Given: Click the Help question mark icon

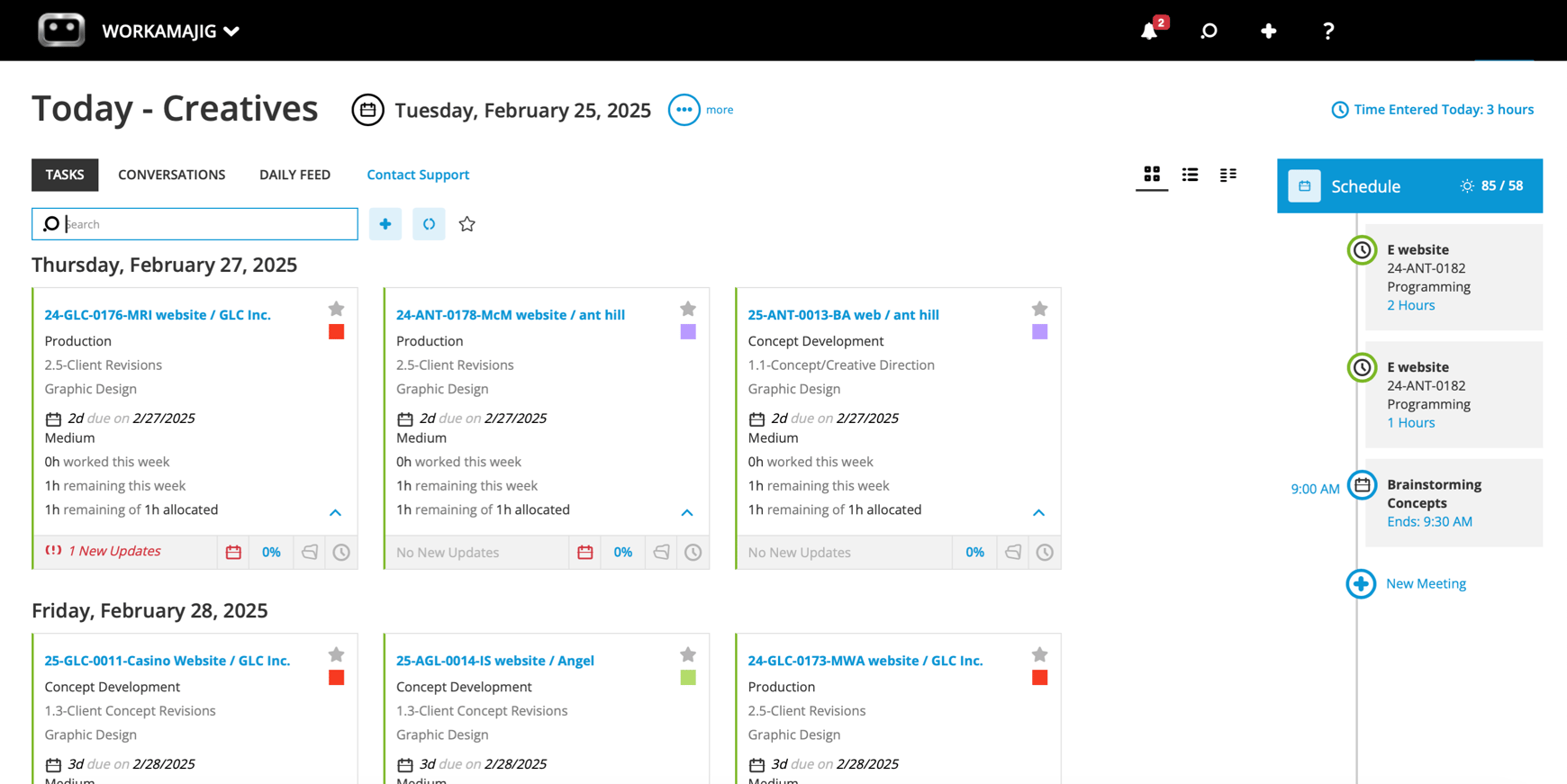Looking at the screenshot, I should click(1327, 30).
